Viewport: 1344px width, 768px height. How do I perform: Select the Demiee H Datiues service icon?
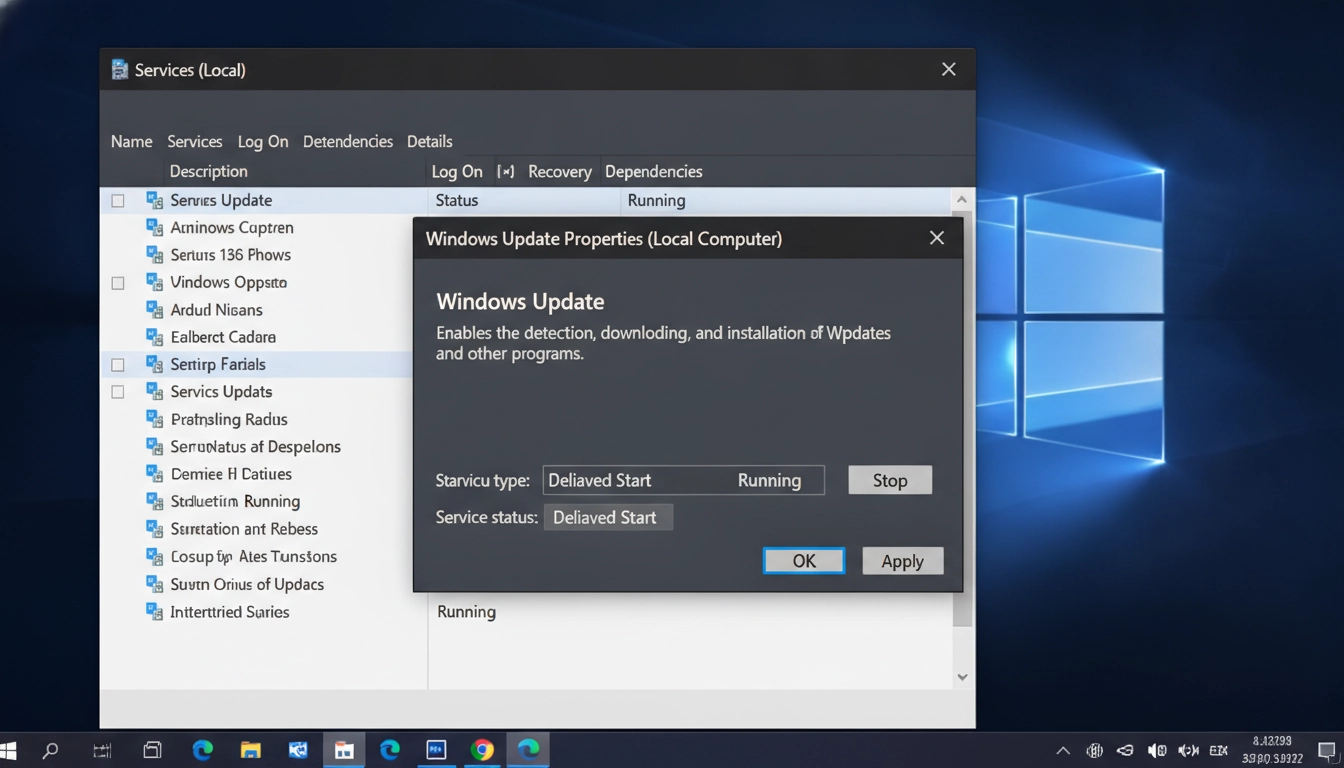tap(154, 474)
